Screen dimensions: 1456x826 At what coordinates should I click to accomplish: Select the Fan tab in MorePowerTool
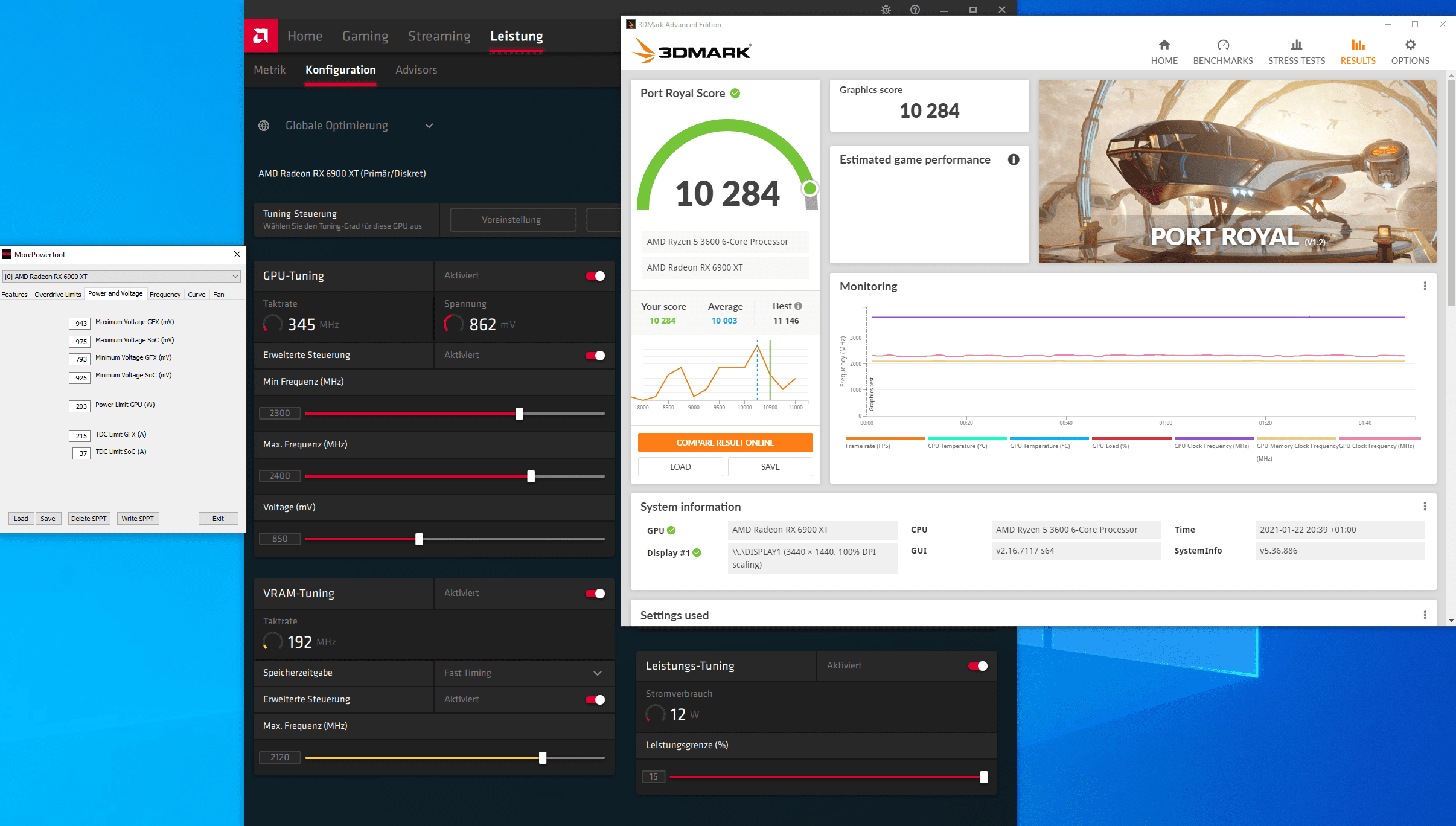coord(219,295)
